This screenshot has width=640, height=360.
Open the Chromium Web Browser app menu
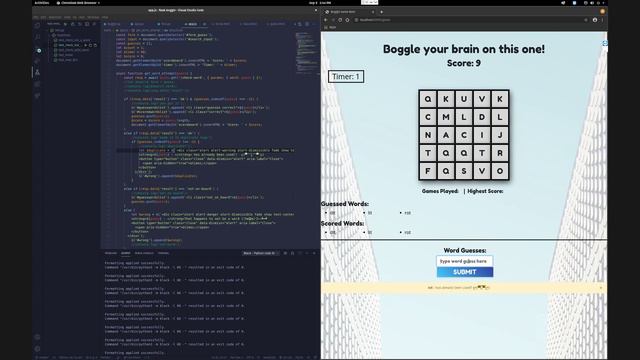click(x=78, y=2)
